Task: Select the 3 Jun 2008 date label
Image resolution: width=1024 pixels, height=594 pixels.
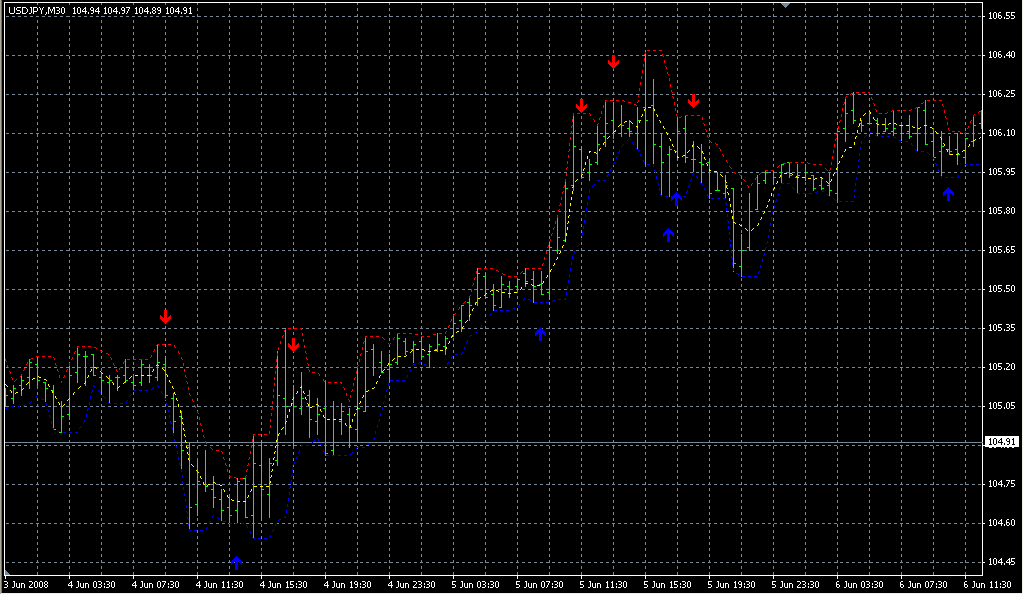Action: pyautogui.click(x=23, y=585)
